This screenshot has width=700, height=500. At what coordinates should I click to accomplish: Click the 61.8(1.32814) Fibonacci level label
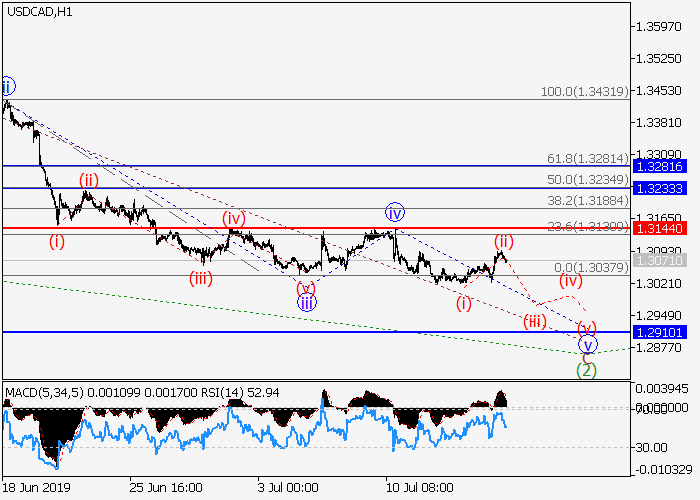[x=587, y=158]
